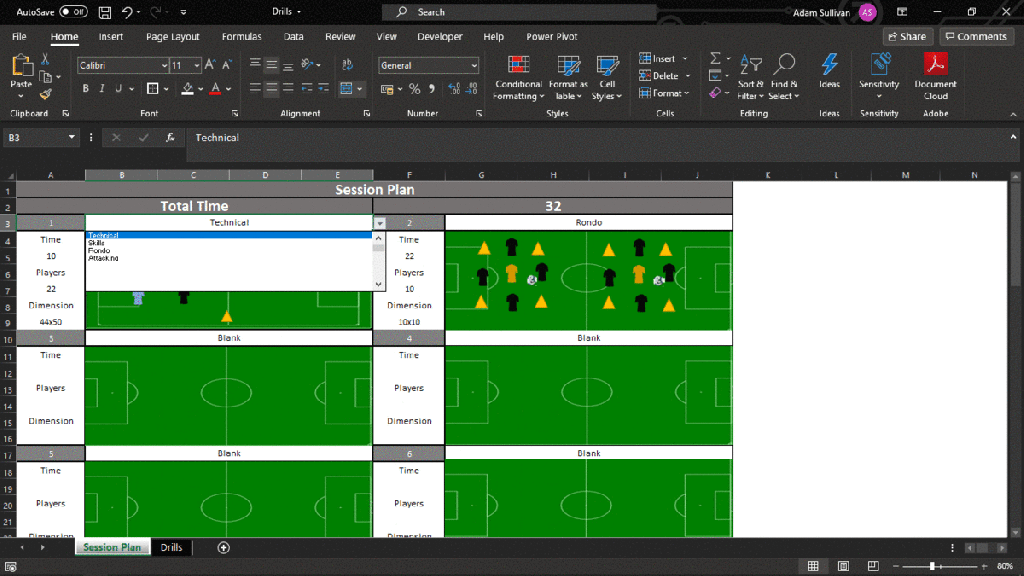
Task: Click the Find & Select magnifier
Action: pos(784,66)
